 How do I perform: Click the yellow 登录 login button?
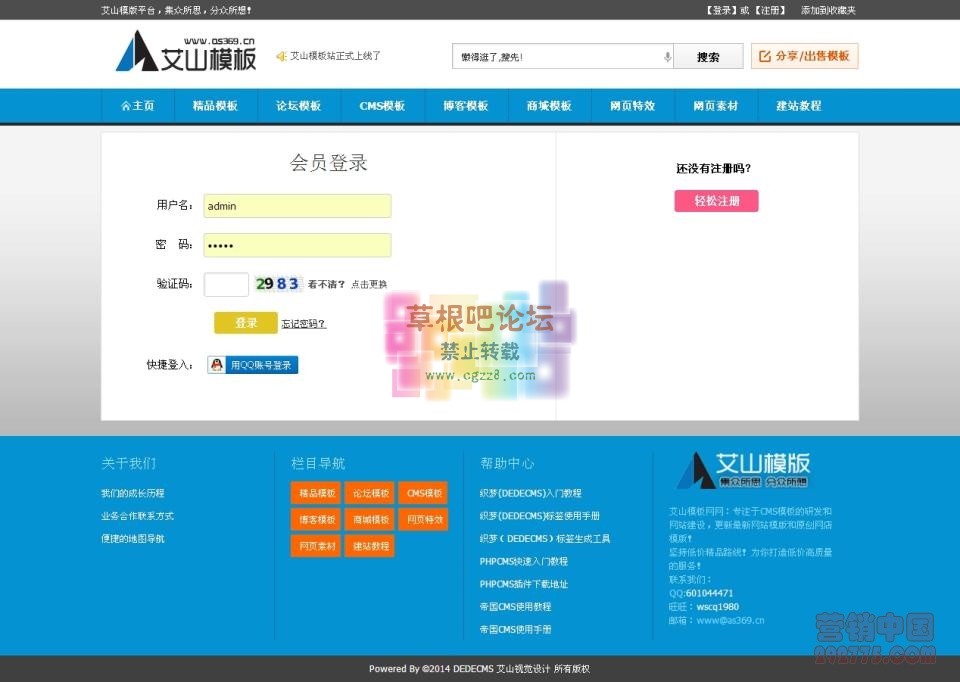point(245,323)
